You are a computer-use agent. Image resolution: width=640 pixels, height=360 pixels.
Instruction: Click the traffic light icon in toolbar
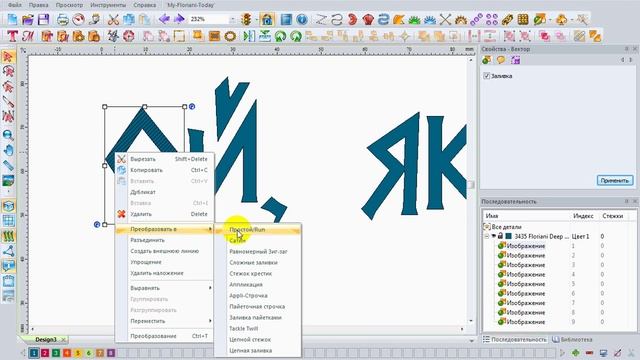tap(246, 19)
